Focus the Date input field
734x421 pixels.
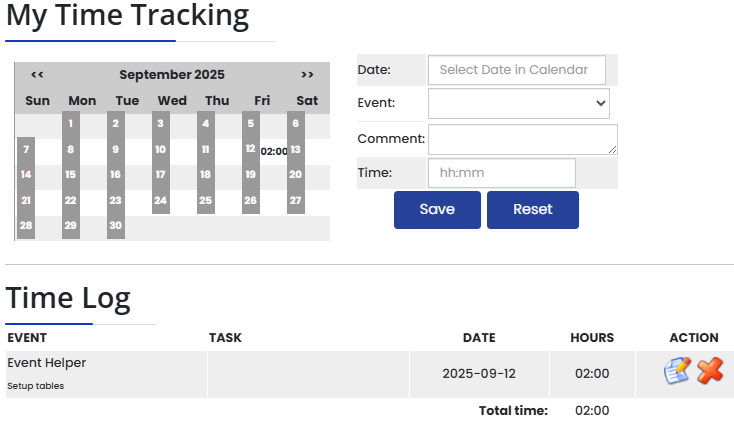pos(516,70)
